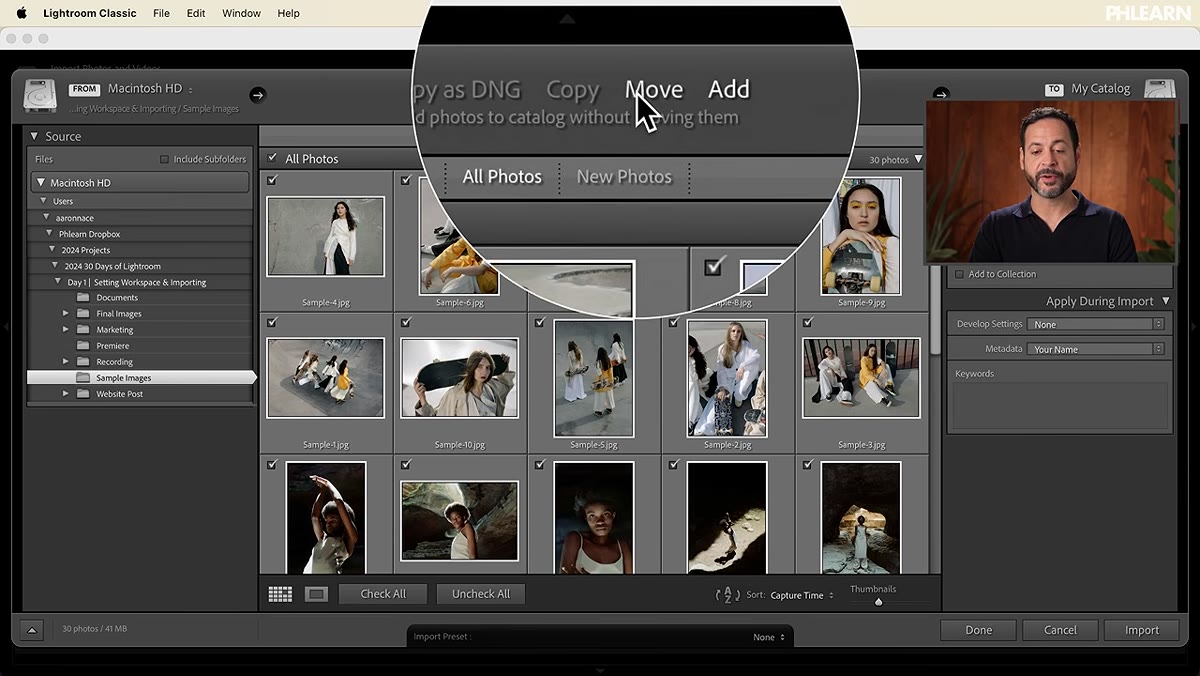1200x676 pixels.
Task: Toggle the All Photos checkbox
Action: click(273, 158)
